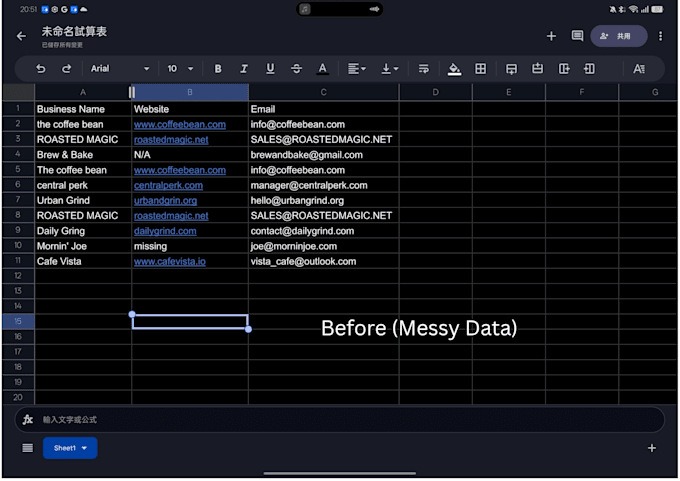Screen dimensions: 680x481
Task: Open roastedmagic.net link in row 3
Action: pyautogui.click(x=171, y=140)
